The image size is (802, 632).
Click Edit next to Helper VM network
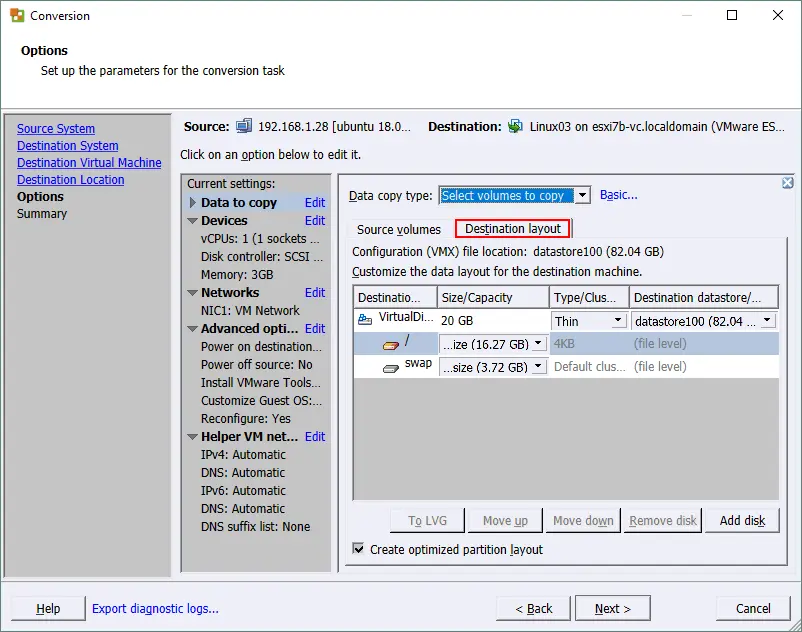[315, 436]
